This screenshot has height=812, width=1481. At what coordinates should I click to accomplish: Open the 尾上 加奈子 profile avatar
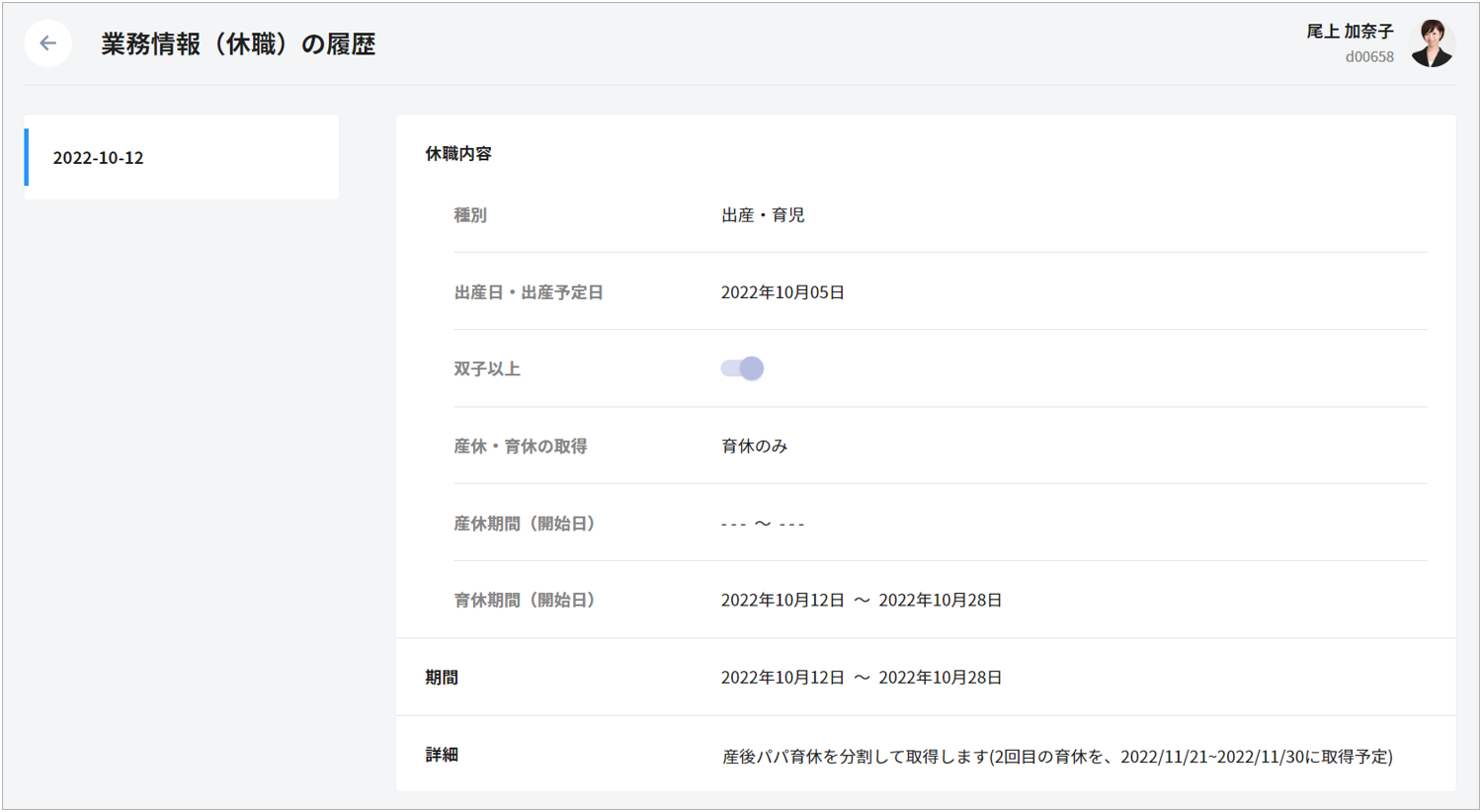[1431, 43]
